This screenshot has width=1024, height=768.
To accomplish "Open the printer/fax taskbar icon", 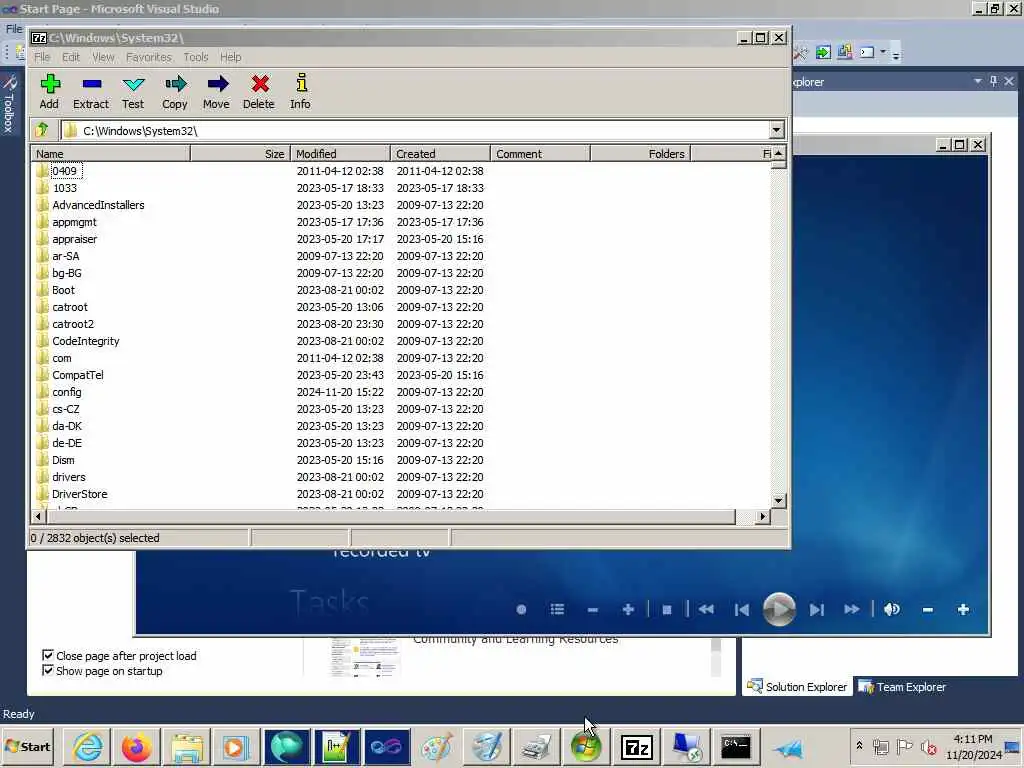I will (x=536, y=746).
